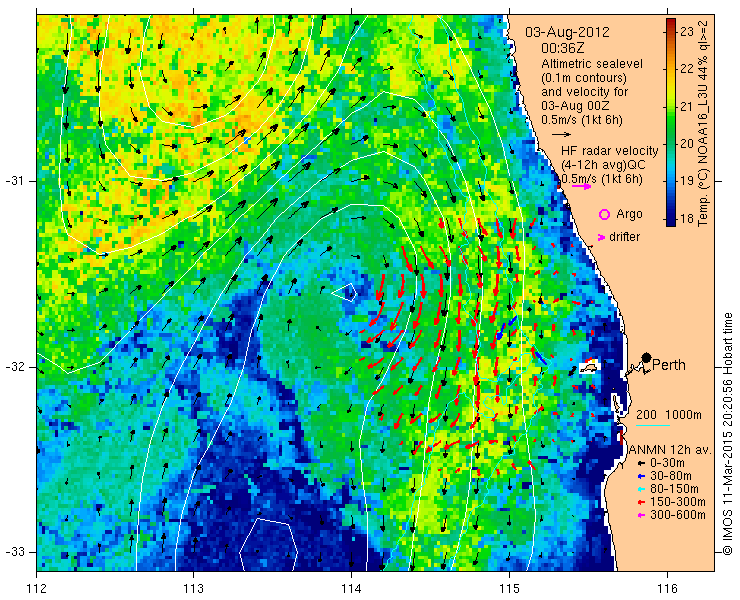This screenshot has width=740, height=600.
Task: Click the 'Temp. (°C) NOAA16_L3U' colorbar title
Action: pyautogui.click(x=703, y=122)
